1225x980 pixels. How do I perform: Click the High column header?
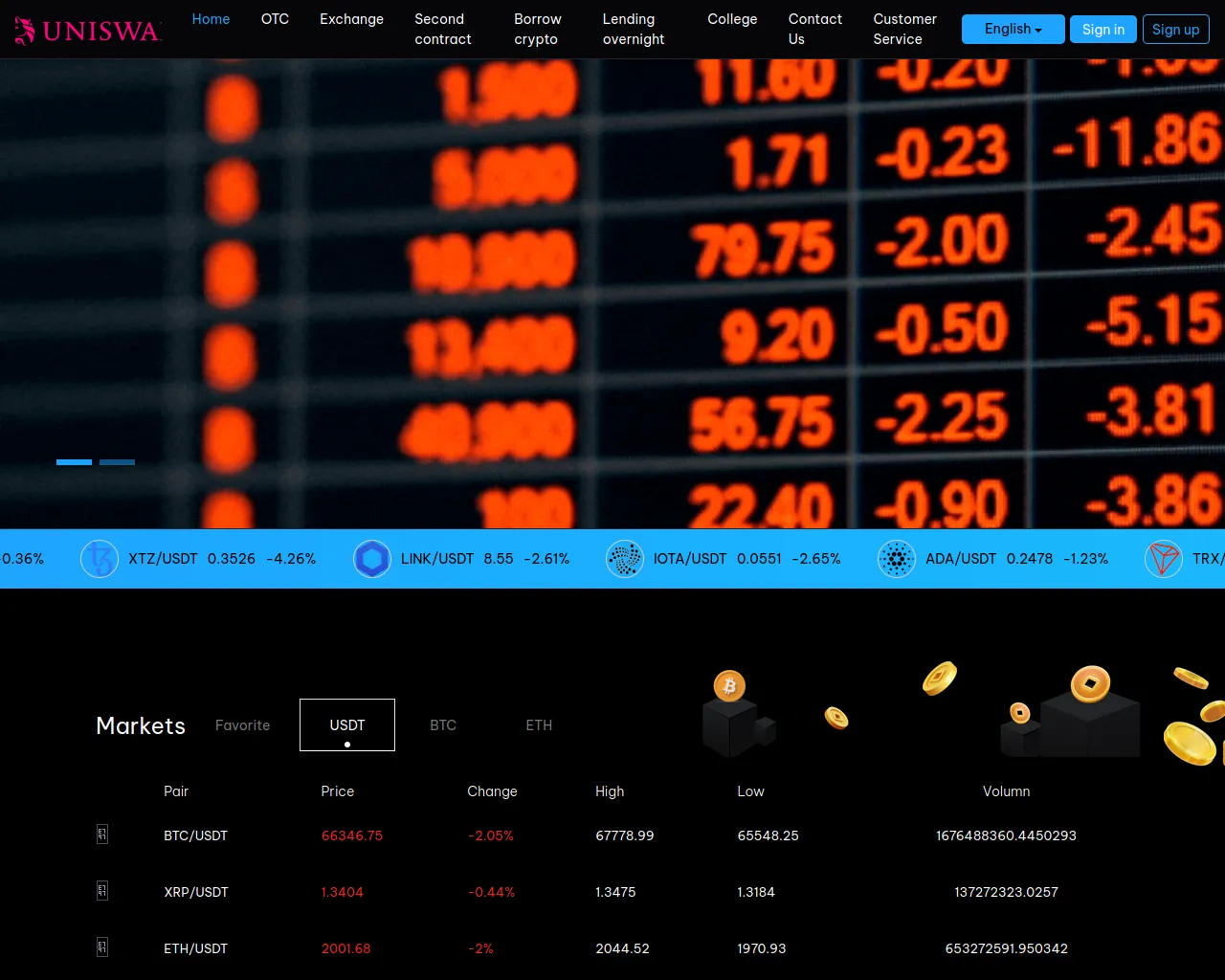click(x=610, y=791)
